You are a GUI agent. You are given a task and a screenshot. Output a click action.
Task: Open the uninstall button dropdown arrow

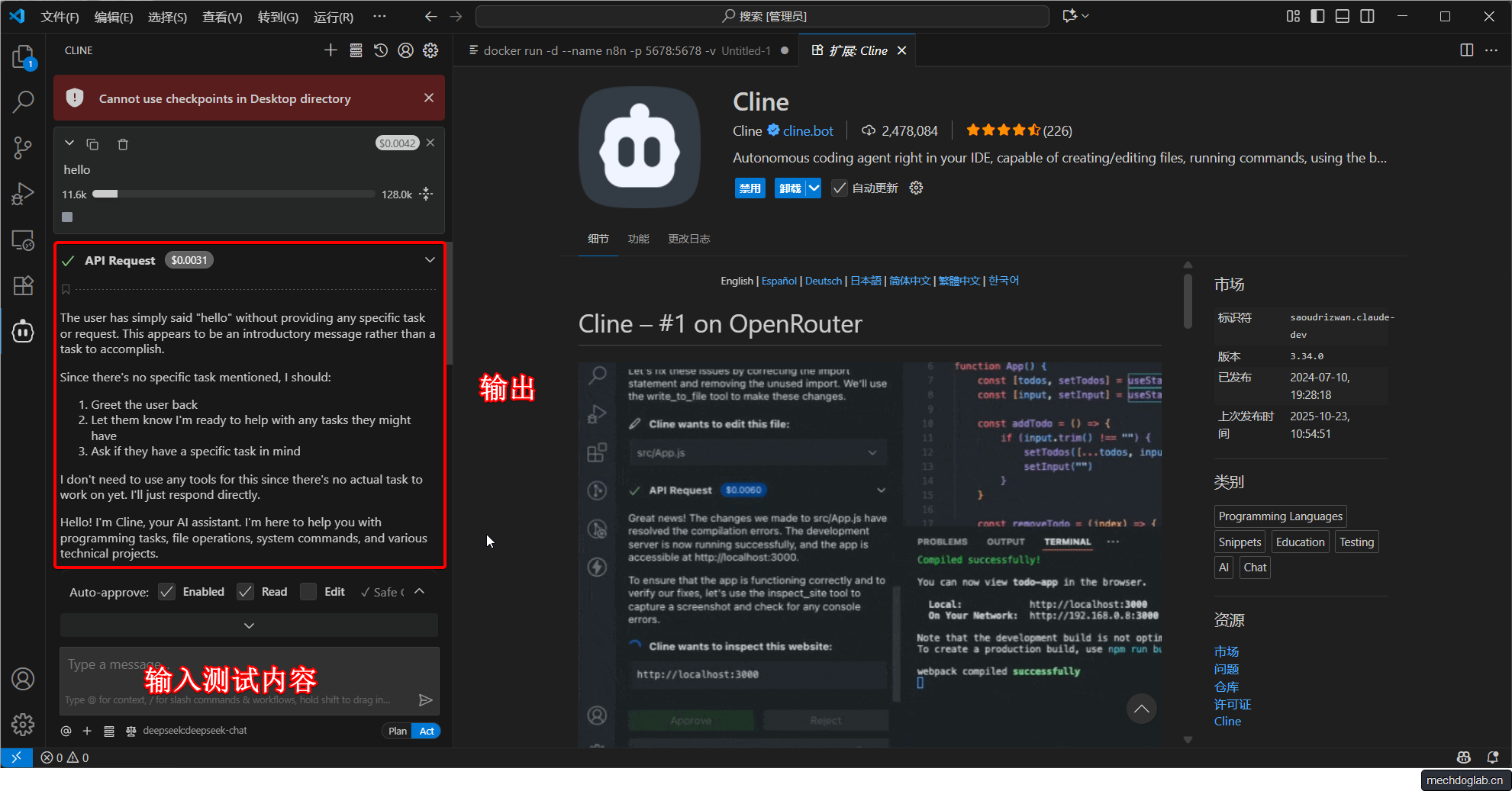pos(814,188)
